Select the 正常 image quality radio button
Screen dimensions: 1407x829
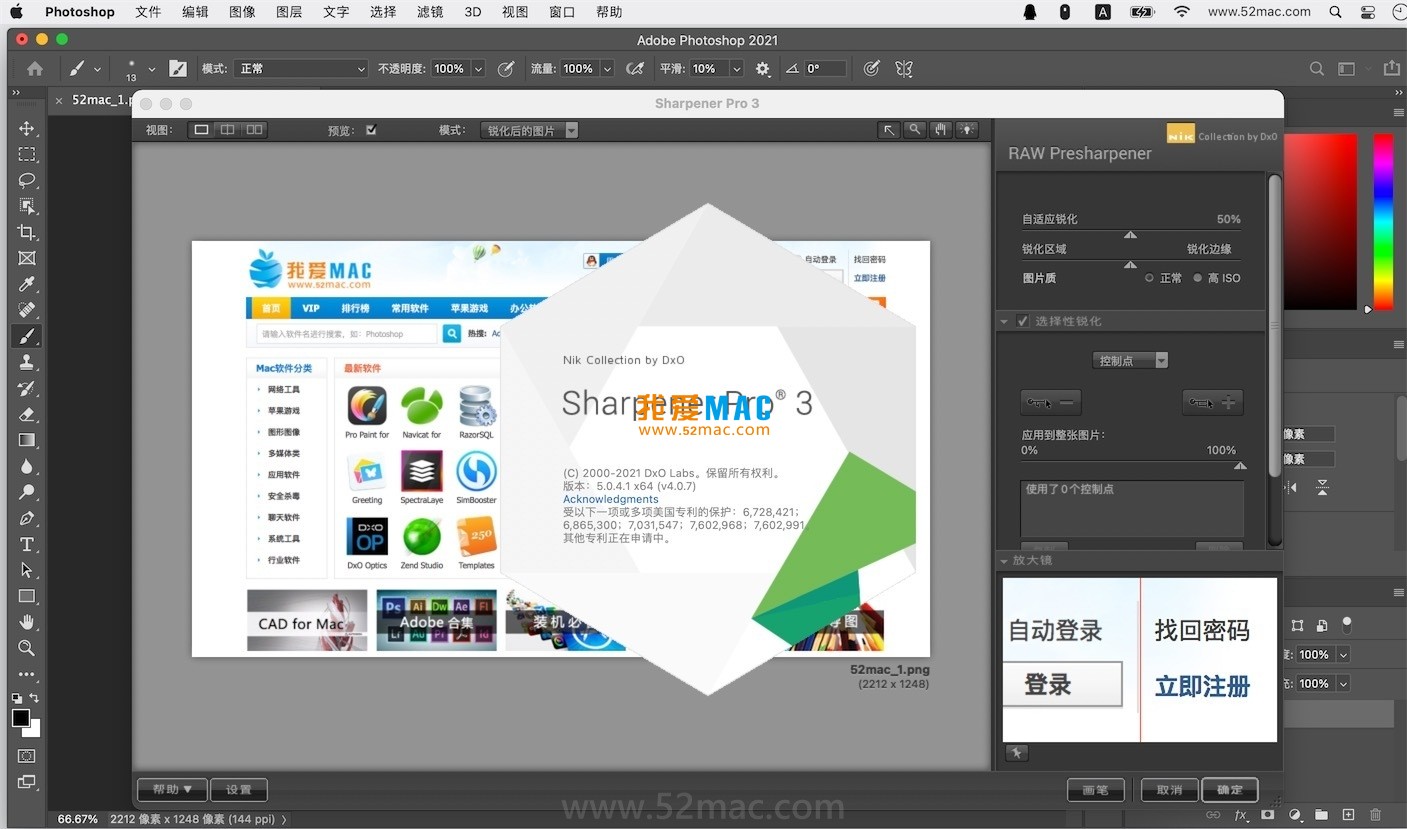1149,278
